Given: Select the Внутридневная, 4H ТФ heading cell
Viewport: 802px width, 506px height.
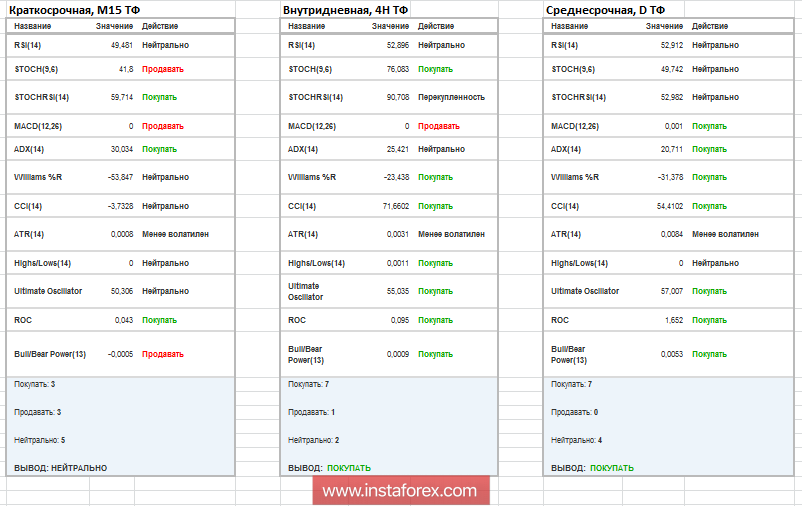Looking at the screenshot, I should (x=345, y=10).
